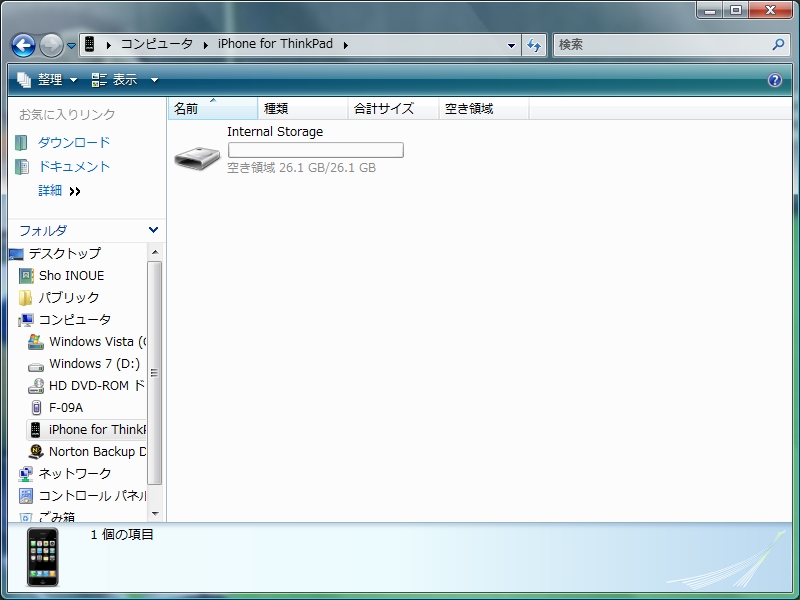Click the コンピュータ computer icon in tree

[x=26, y=320]
